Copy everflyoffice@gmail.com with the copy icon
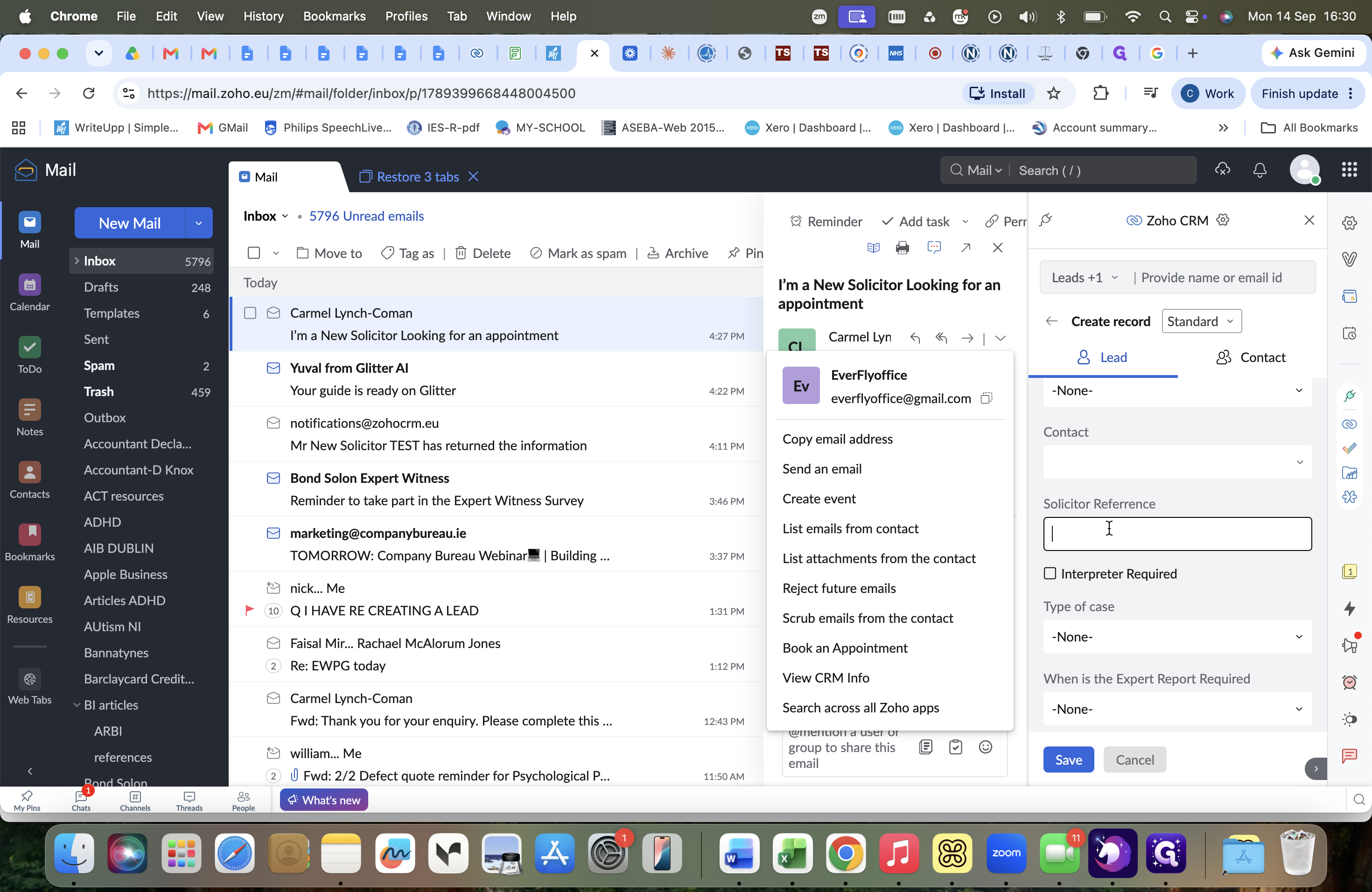The image size is (1372, 892). (987, 398)
